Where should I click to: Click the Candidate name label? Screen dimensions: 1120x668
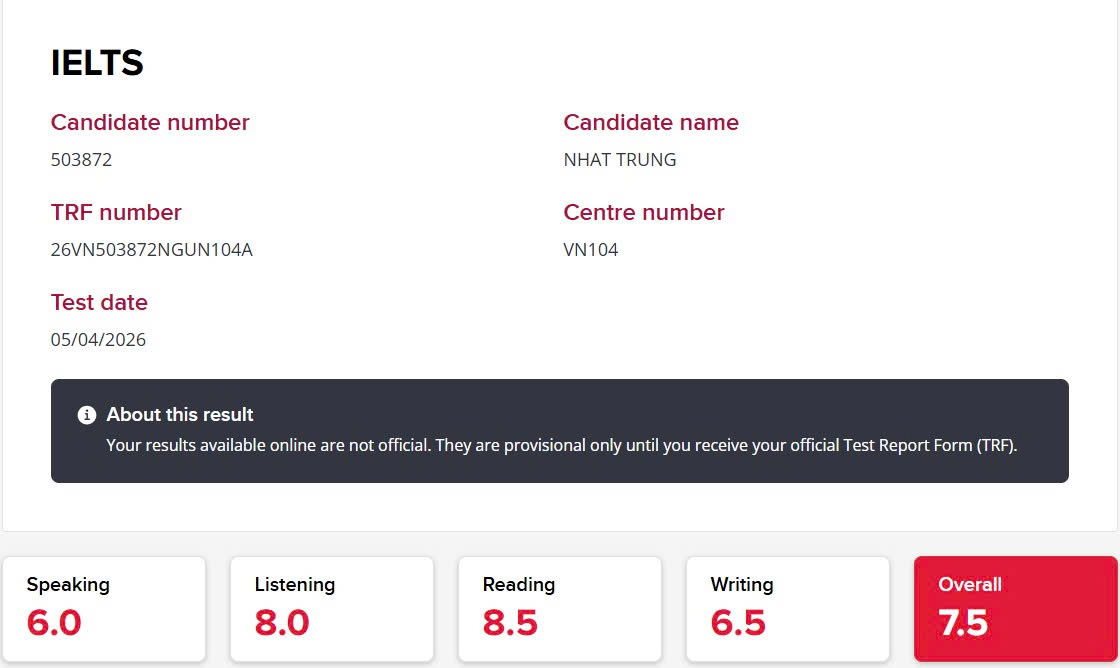(651, 123)
